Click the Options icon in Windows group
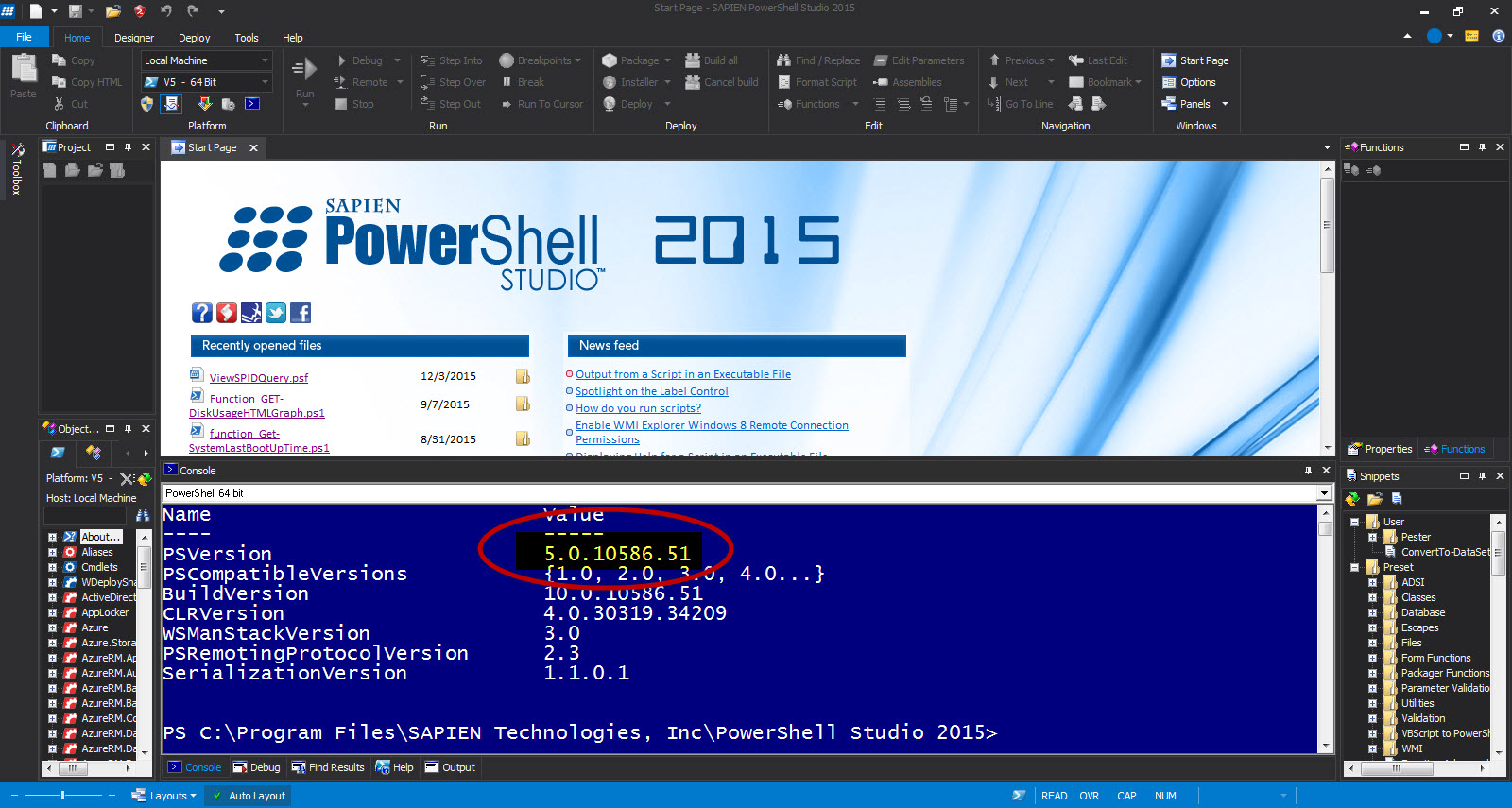This screenshot has height=808, width=1512. [x=1169, y=82]
